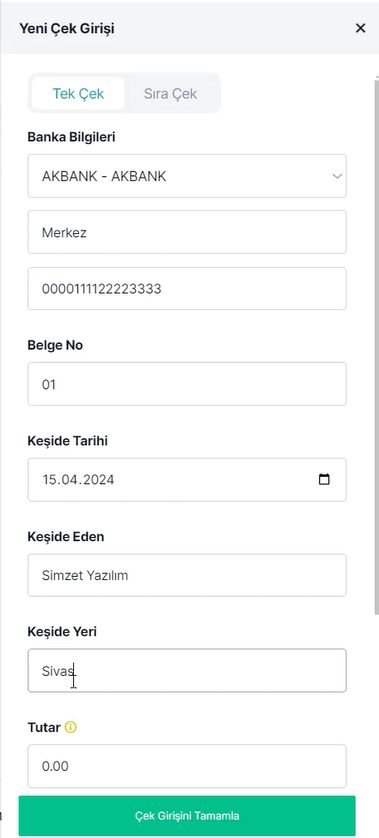
Task: Click the Keşide Tarihi field label
Action: pos(67,441)
